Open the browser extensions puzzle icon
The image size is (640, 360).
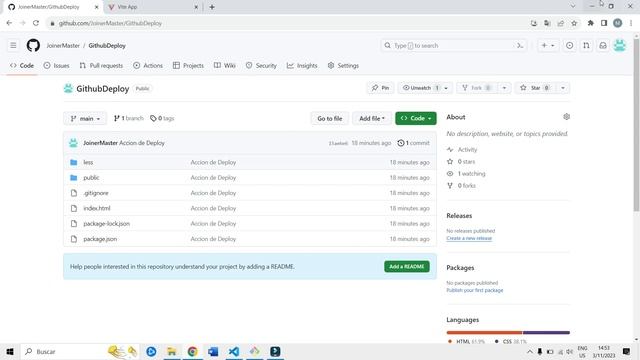pos(591,23)
